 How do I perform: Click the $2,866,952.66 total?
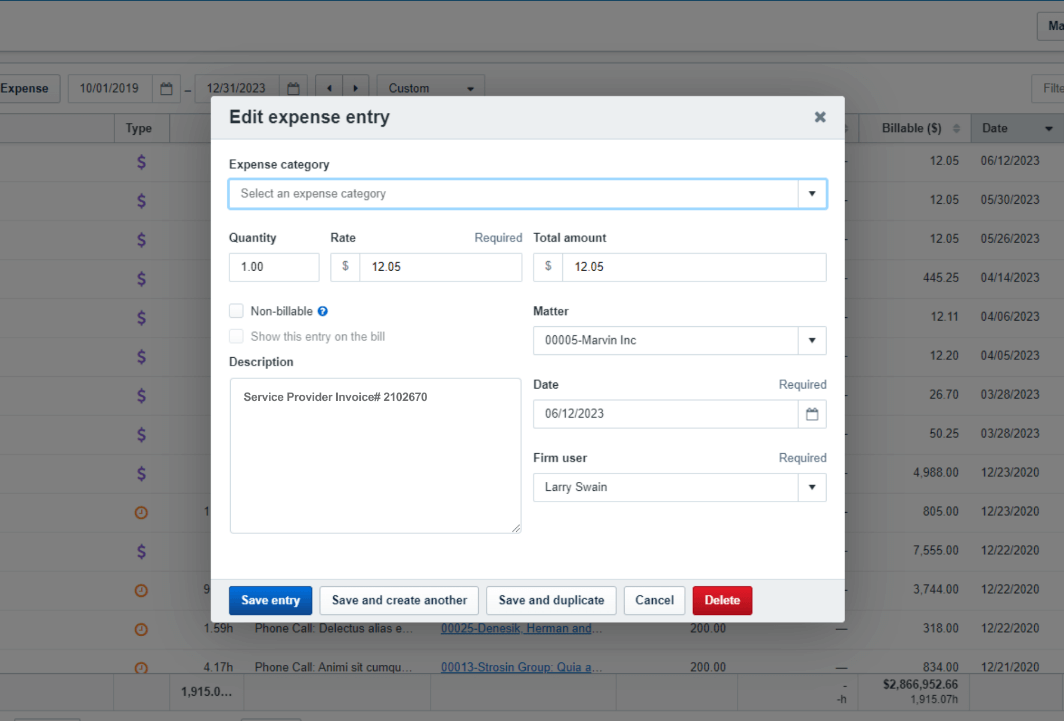(920, 684)
